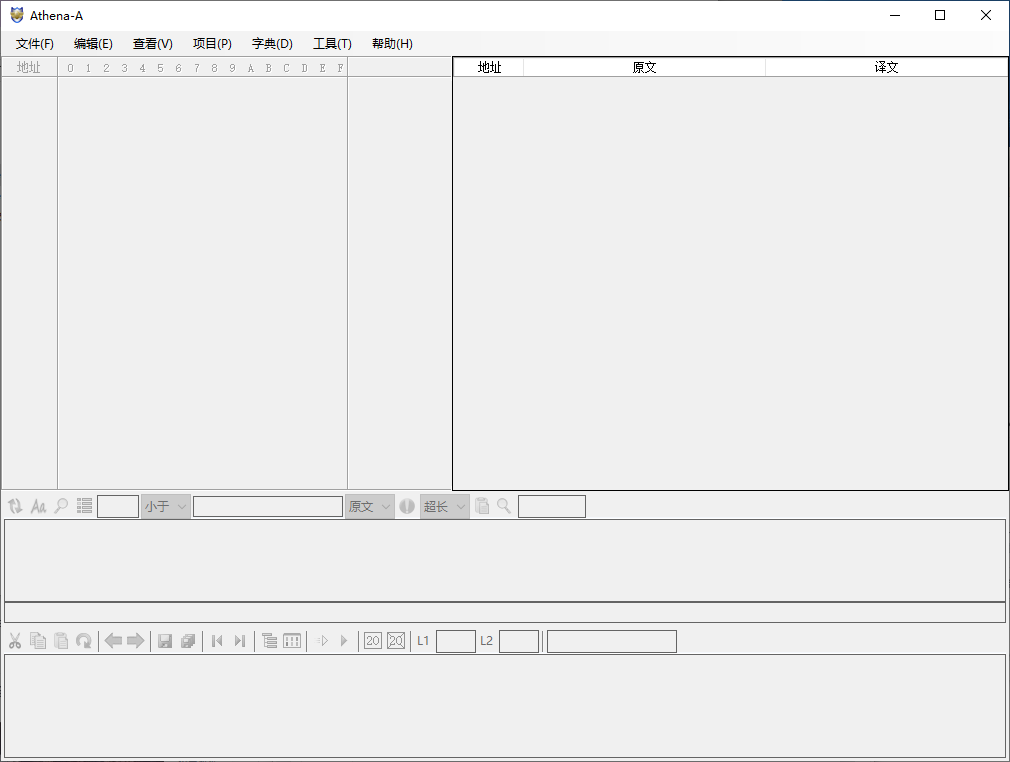This screenshot has height=762, width=1010.
Task: Click the jump-to-last-record icon
Action: (240, 641)
